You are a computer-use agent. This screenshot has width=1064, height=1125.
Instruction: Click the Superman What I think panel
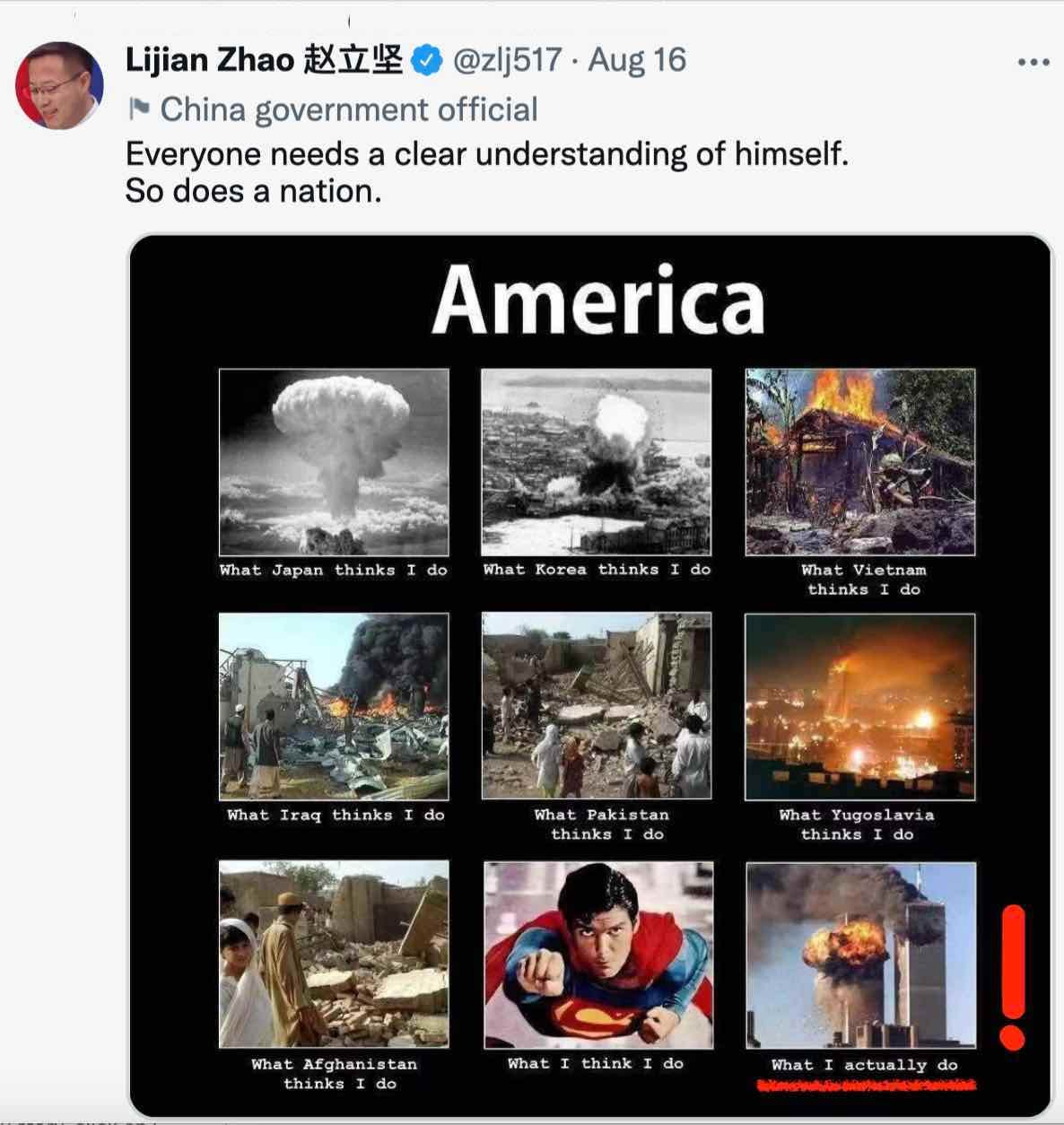coord(598,955)
